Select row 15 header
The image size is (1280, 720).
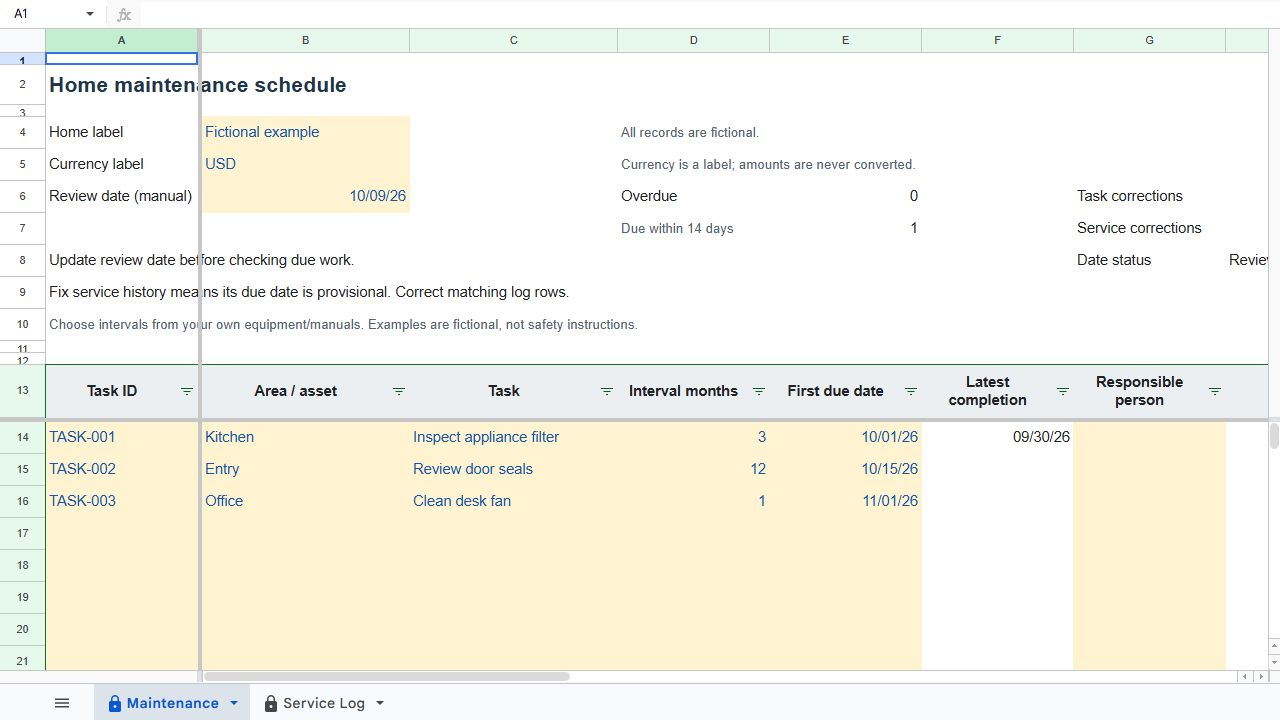(22, 469)
